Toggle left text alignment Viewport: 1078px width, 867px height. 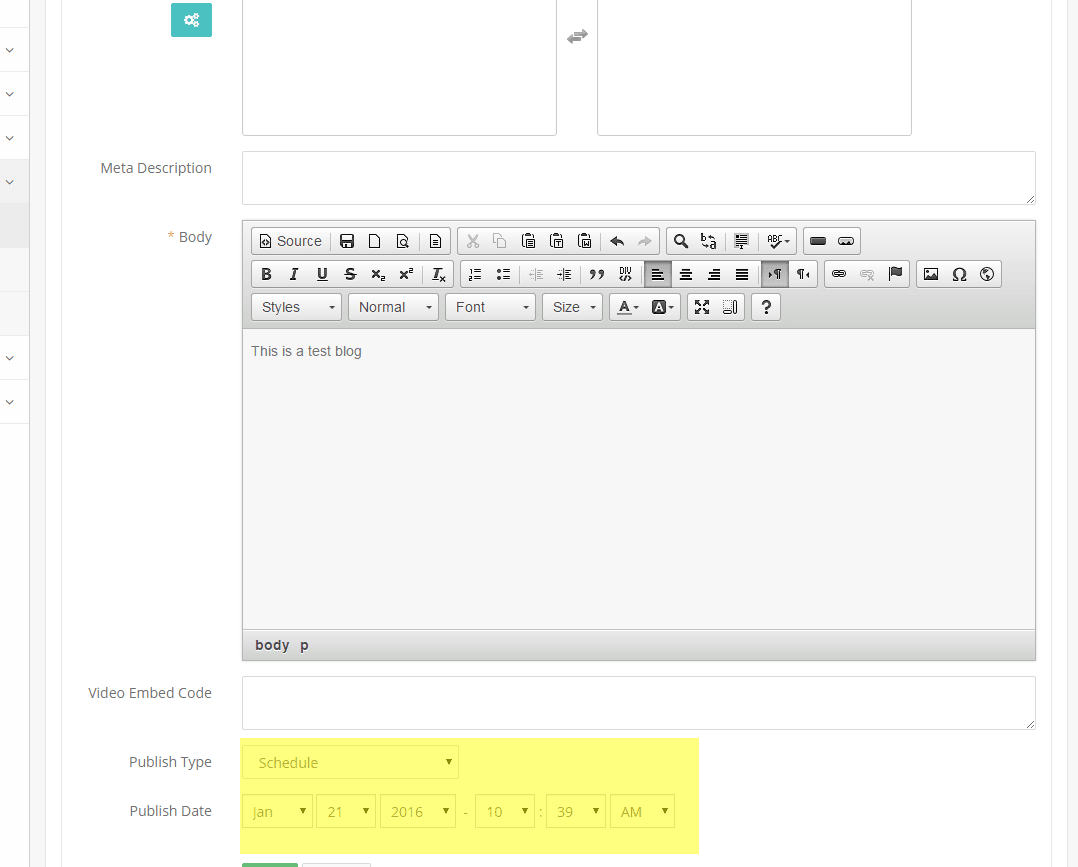[658, 274]
